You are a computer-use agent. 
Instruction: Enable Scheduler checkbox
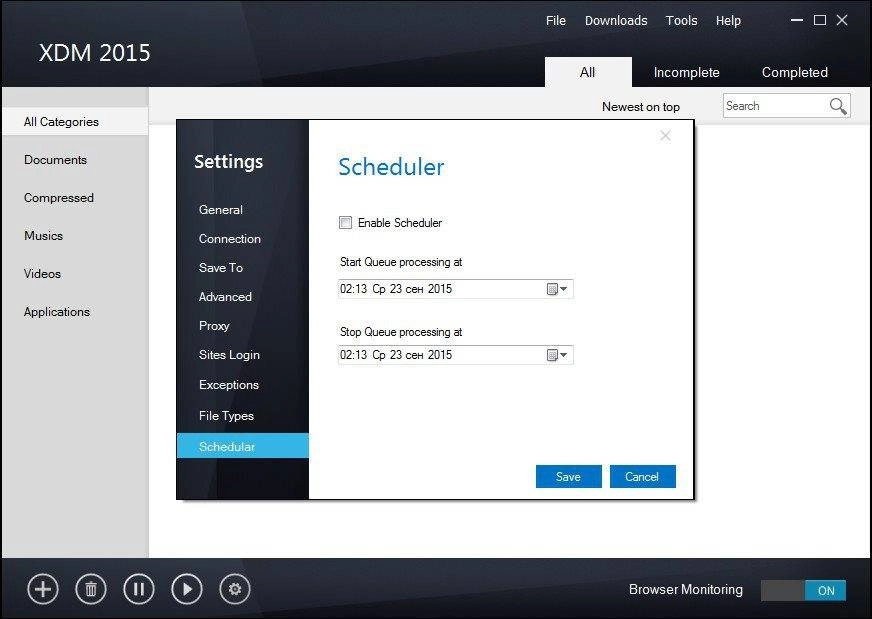point(345,222)
